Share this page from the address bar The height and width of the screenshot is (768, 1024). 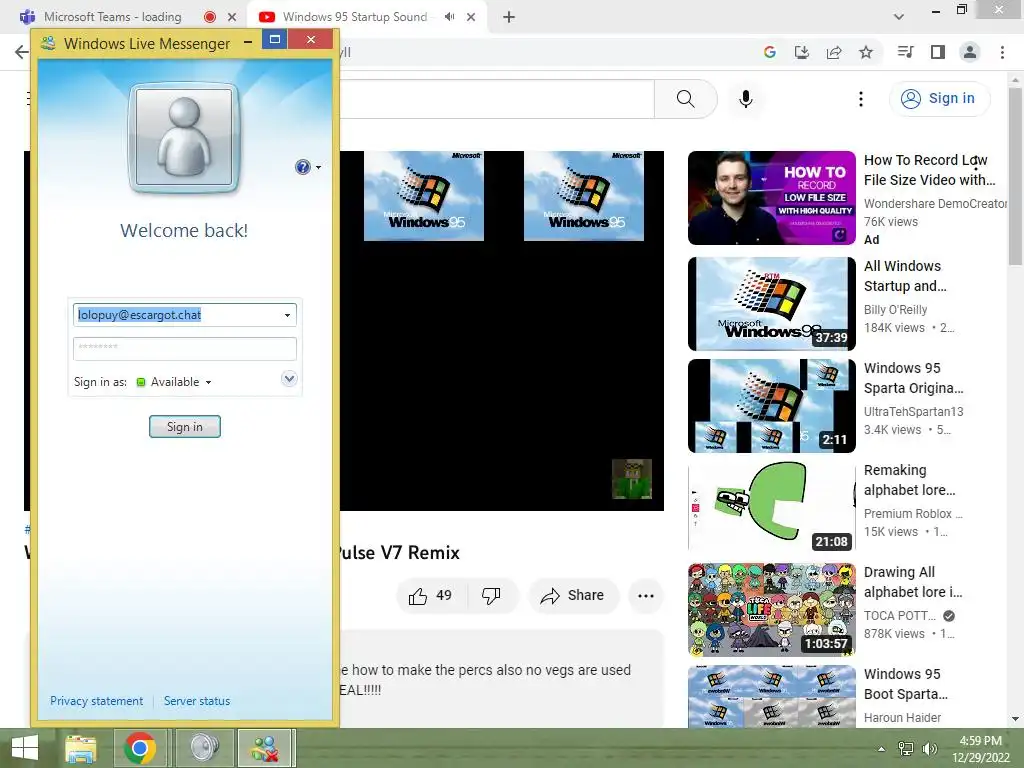834,52
